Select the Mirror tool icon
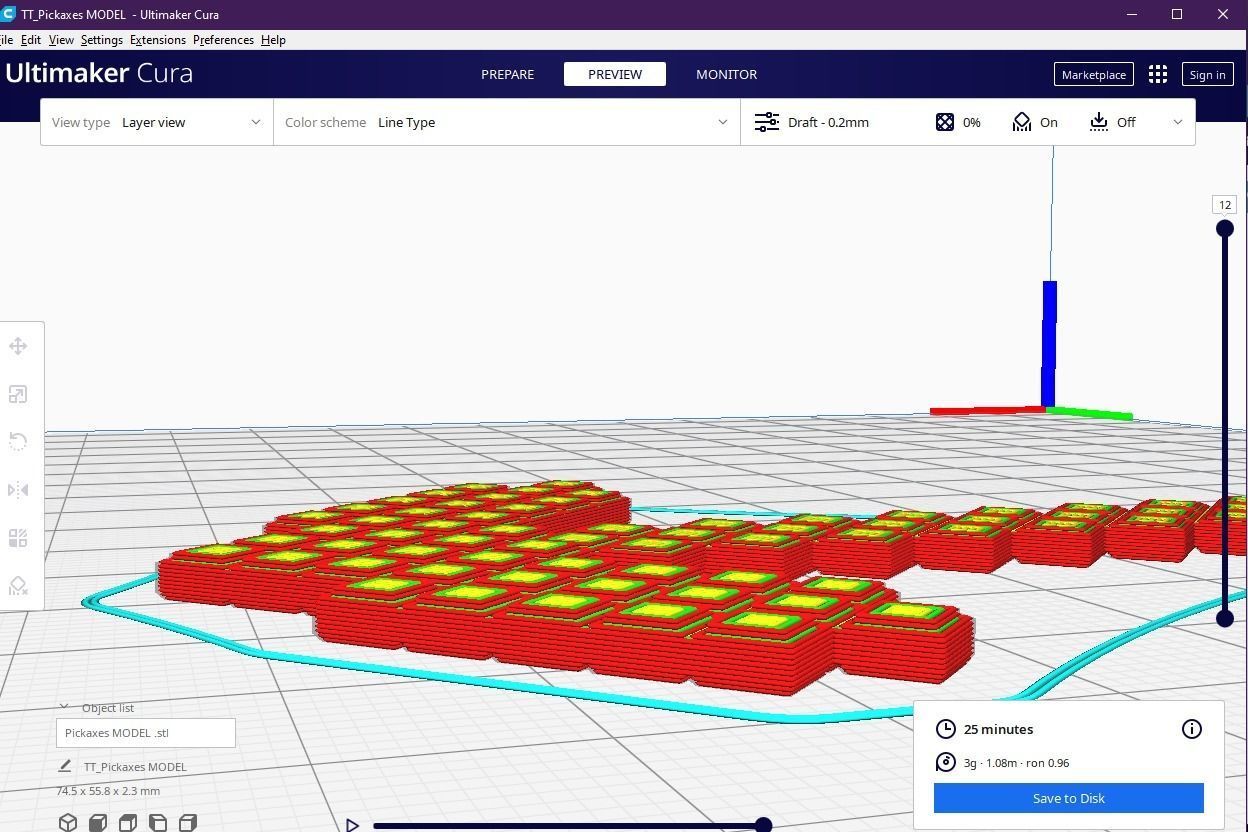Viewport: 1248px width, 832px height. tap(18, 490)
